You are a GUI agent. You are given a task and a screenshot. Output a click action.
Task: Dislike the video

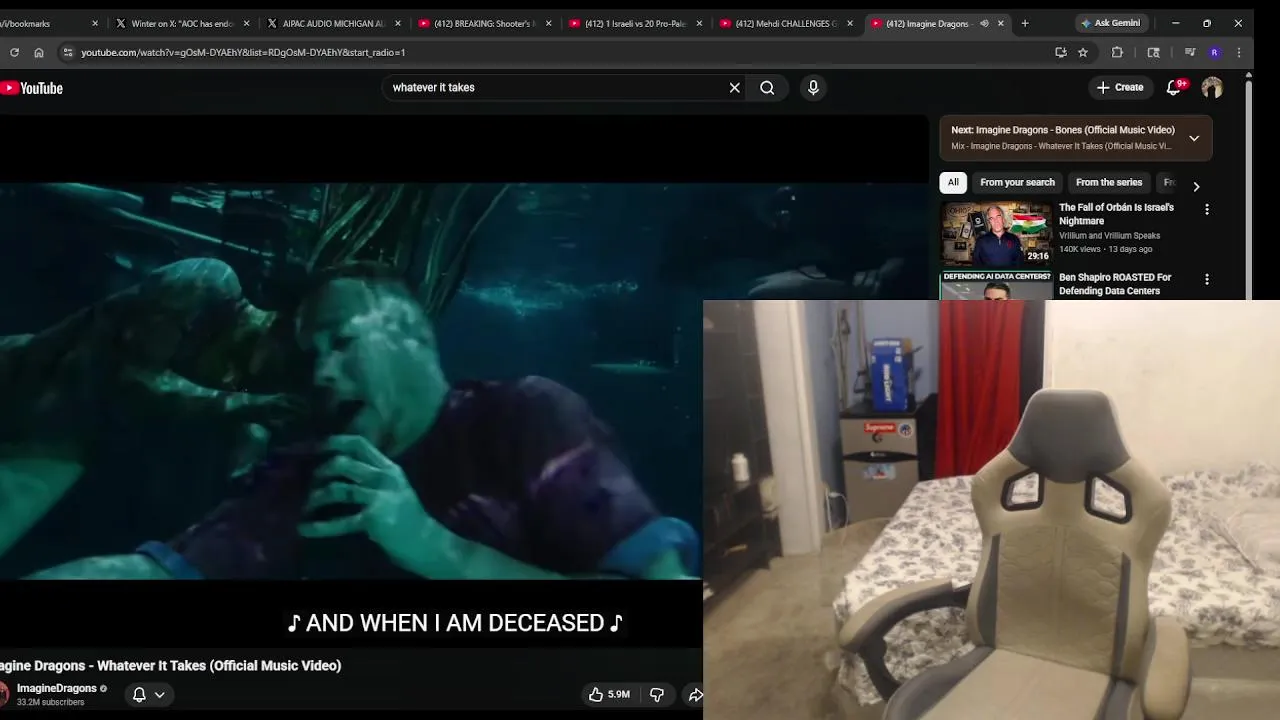pos(657,694)
